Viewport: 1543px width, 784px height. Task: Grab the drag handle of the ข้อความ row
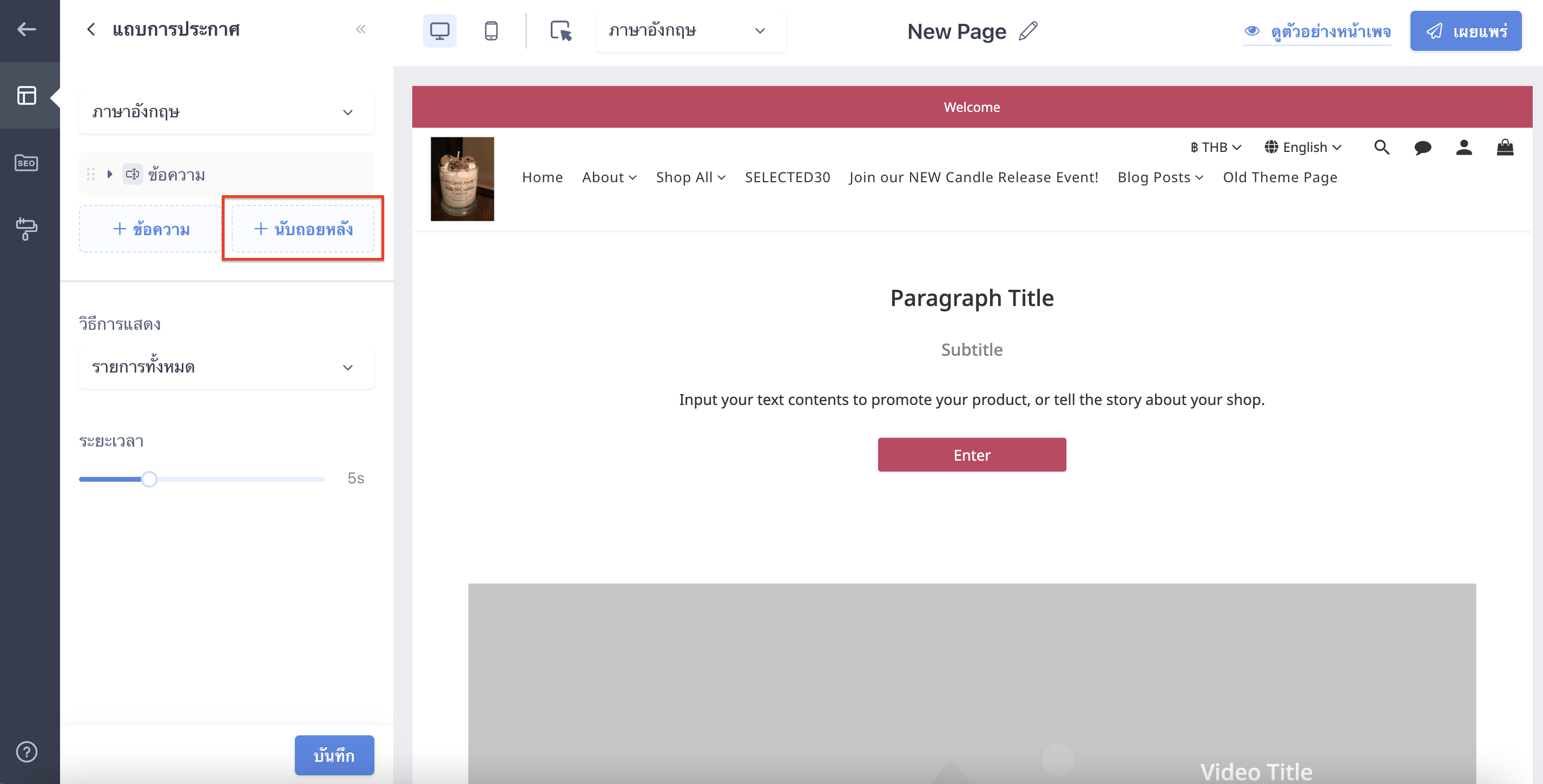tap(91, 174)
